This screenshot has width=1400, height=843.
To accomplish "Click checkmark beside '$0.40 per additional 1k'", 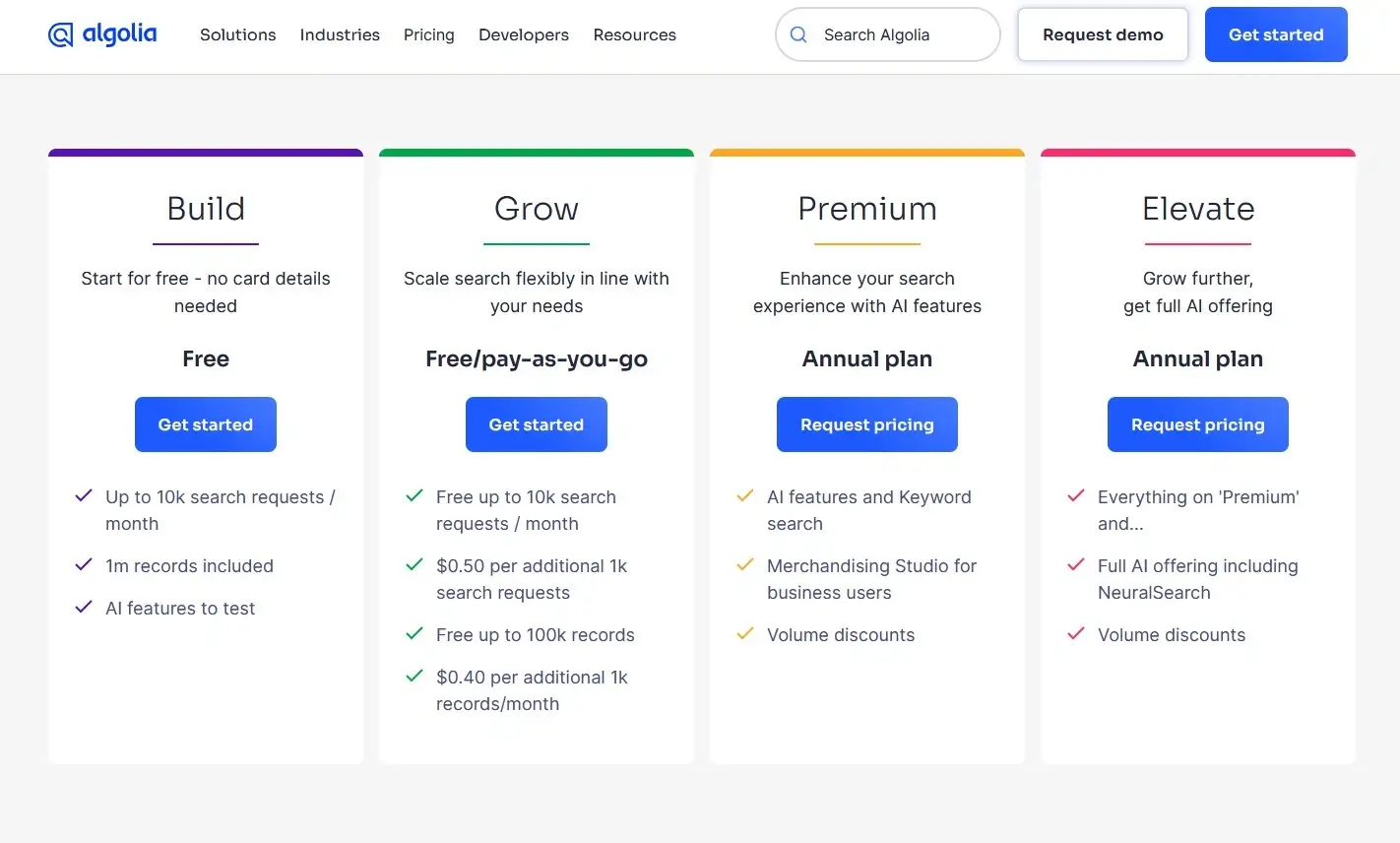I will 414,676.
